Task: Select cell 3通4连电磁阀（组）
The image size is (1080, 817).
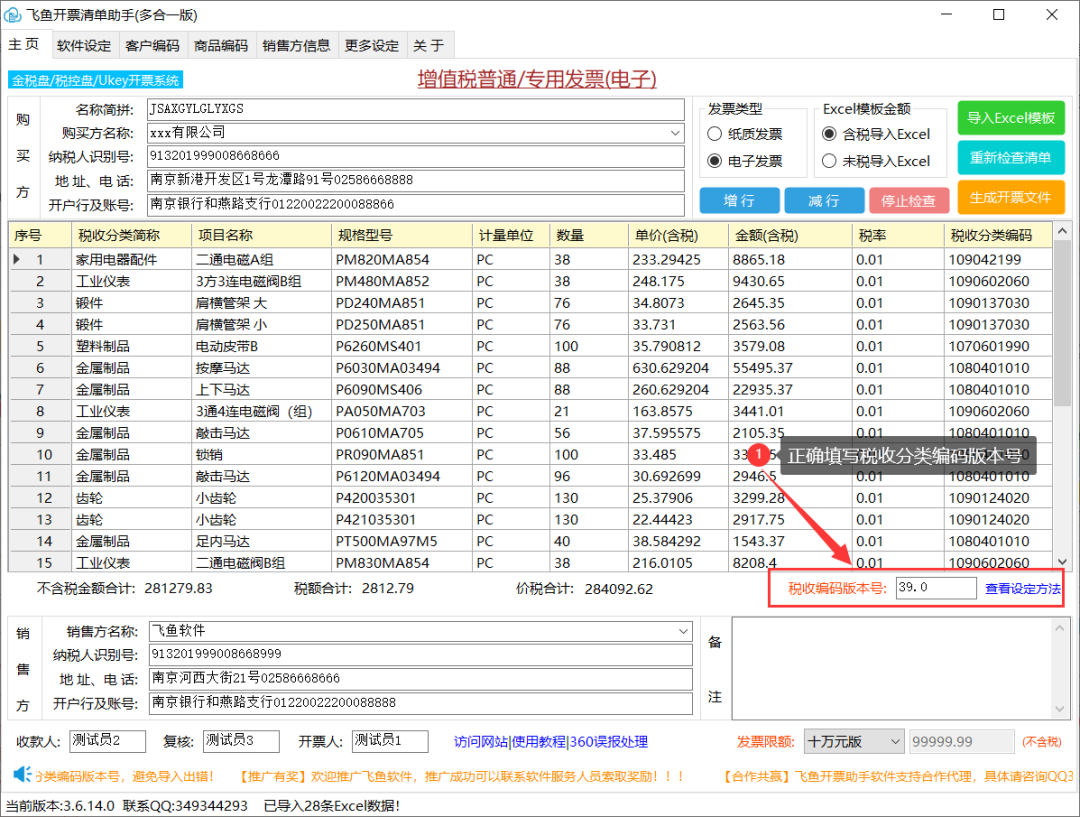Action: [x=262, y=411]
